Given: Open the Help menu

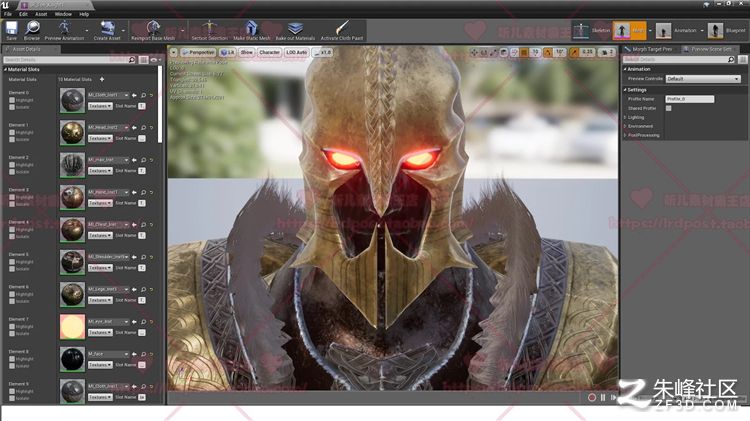Looking at the screenshot, I should pyautogui.click(x=84, y=14).
